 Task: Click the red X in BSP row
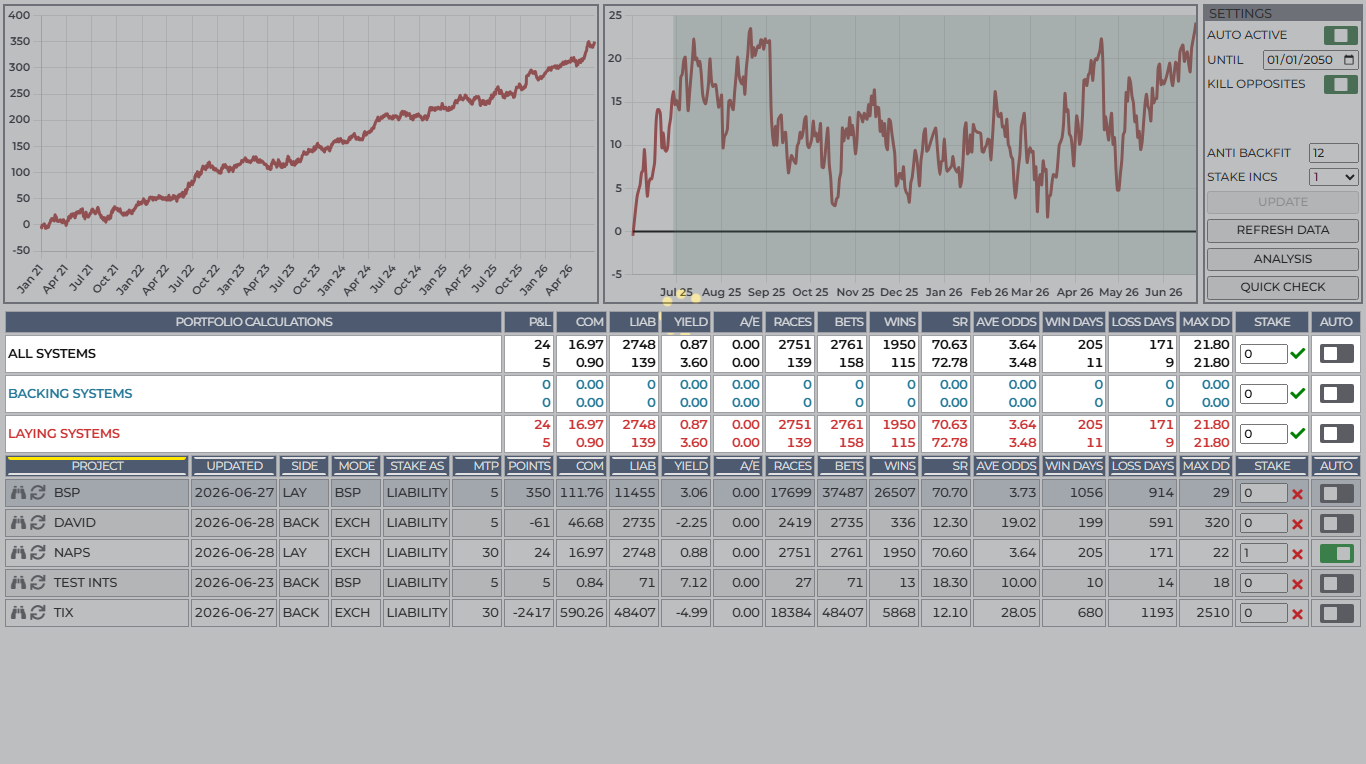pyautogui.click(x=1297, y=494)
